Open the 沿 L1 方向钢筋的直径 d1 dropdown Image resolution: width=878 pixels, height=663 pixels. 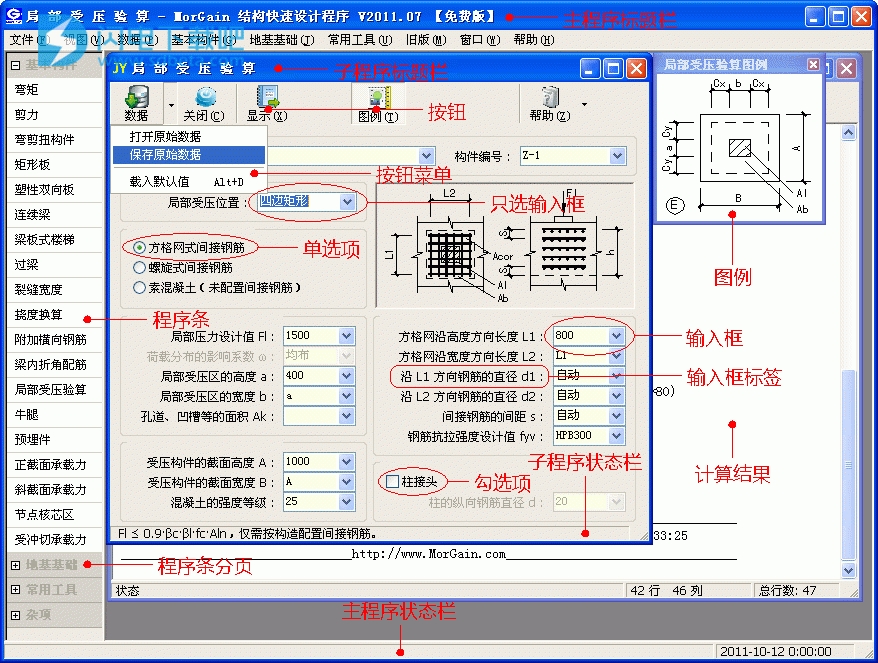pos(617,376)
